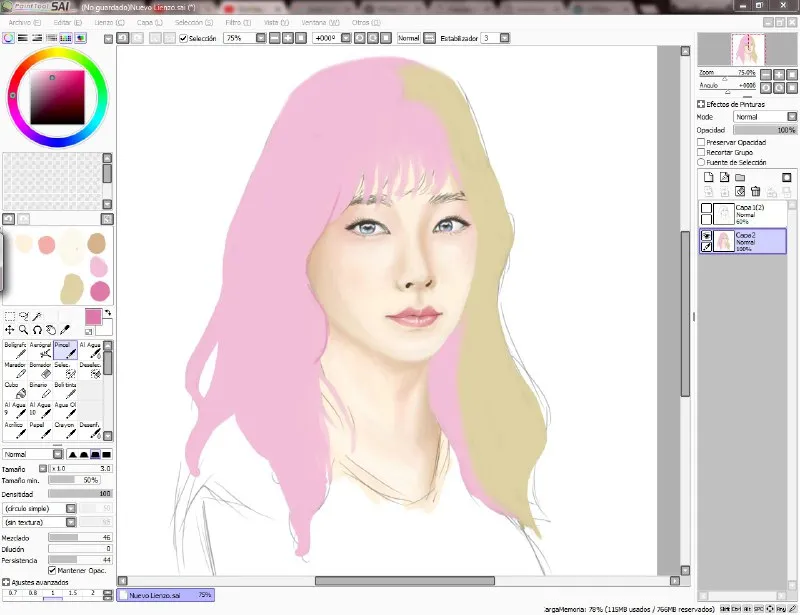Open the Filtro menu
This screenshot has width=800, height=615.
tap(238, 22)
